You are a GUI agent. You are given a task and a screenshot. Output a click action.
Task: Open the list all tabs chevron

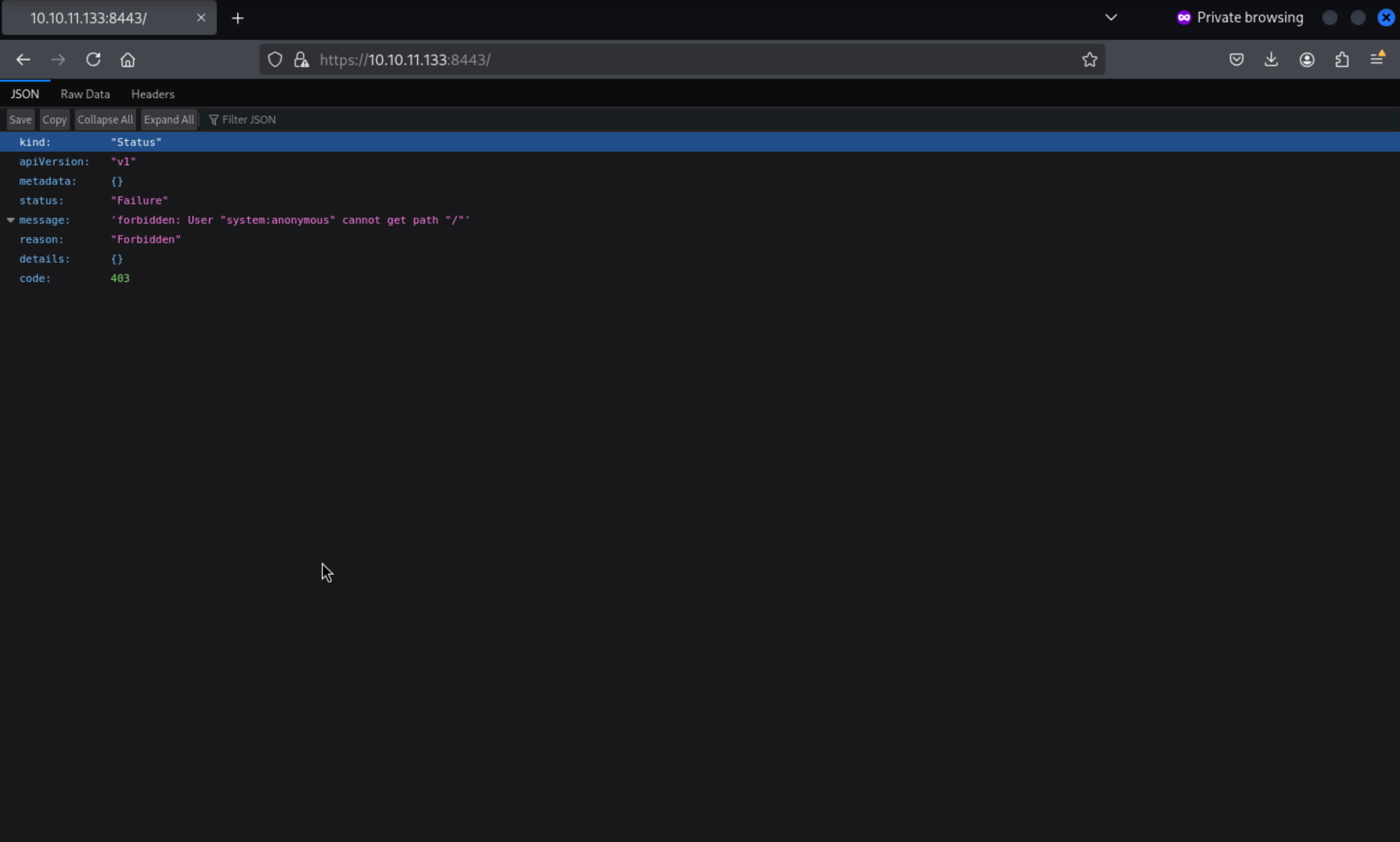(x=1111, y=18)
